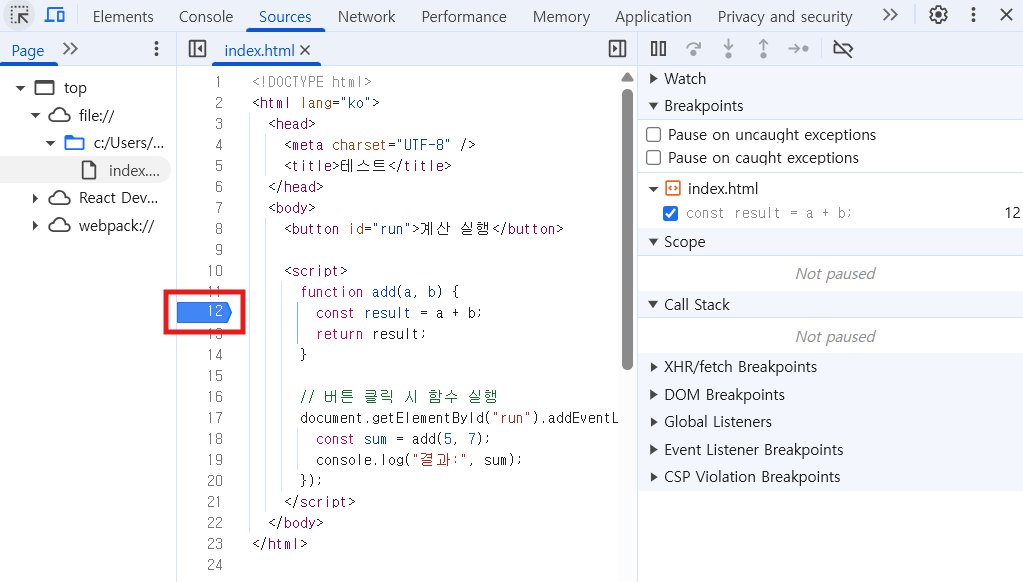The width and height of the screenshot is (1023, 582).
Task: Switch to the Console tab
Action: [x=206, y=16]
